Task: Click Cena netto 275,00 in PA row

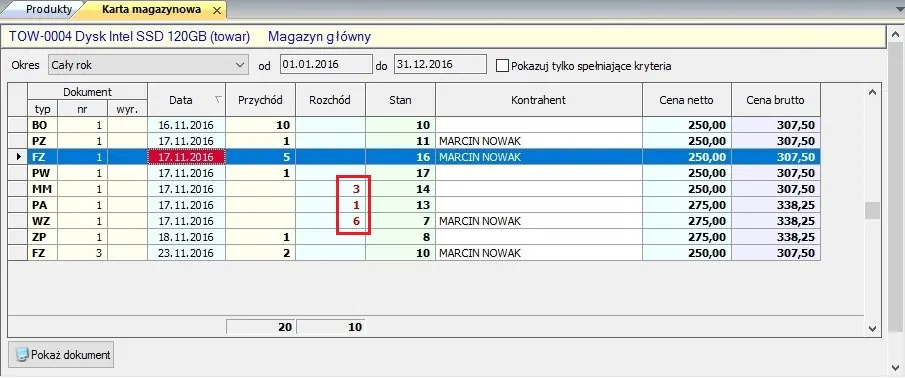Action: 707,205
